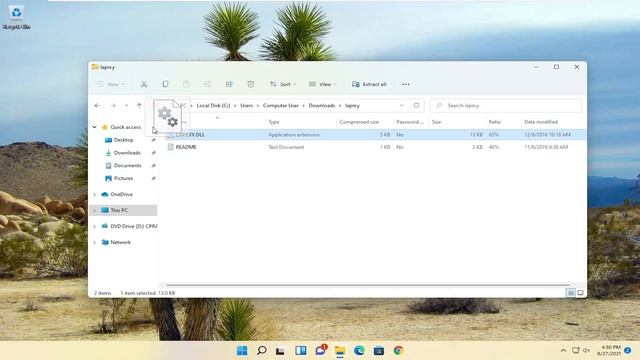Select Downloads in the address bar path
The image size is (640, 360).
pos(322,105)
